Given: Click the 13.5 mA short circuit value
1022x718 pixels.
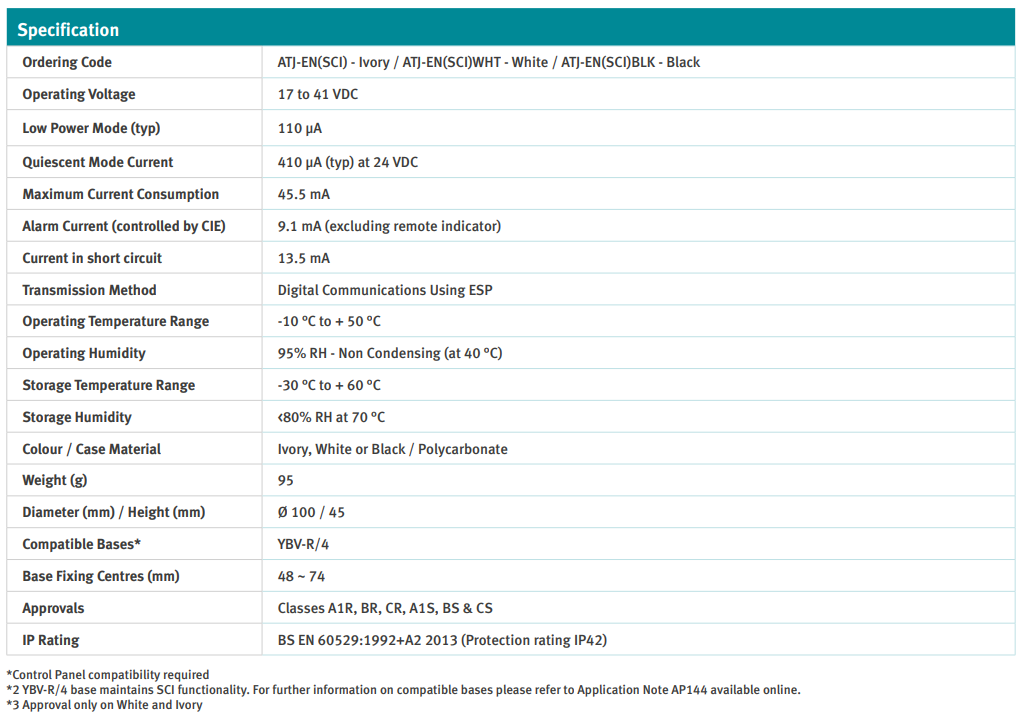Looking at the screenshot, I should pos(303,258).
